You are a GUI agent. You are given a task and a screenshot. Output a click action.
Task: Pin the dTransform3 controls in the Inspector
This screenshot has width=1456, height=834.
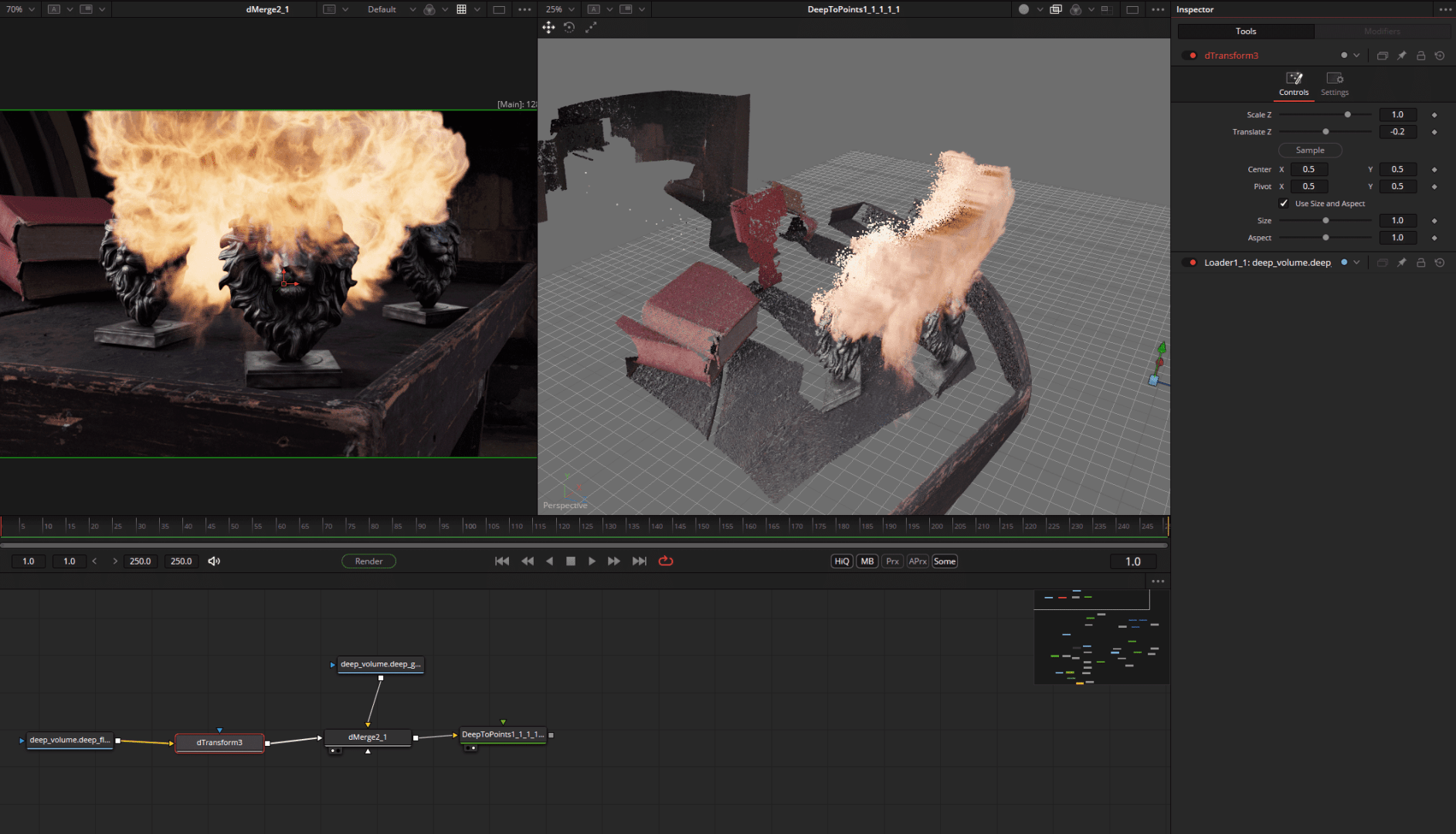tap(1402, 55)
